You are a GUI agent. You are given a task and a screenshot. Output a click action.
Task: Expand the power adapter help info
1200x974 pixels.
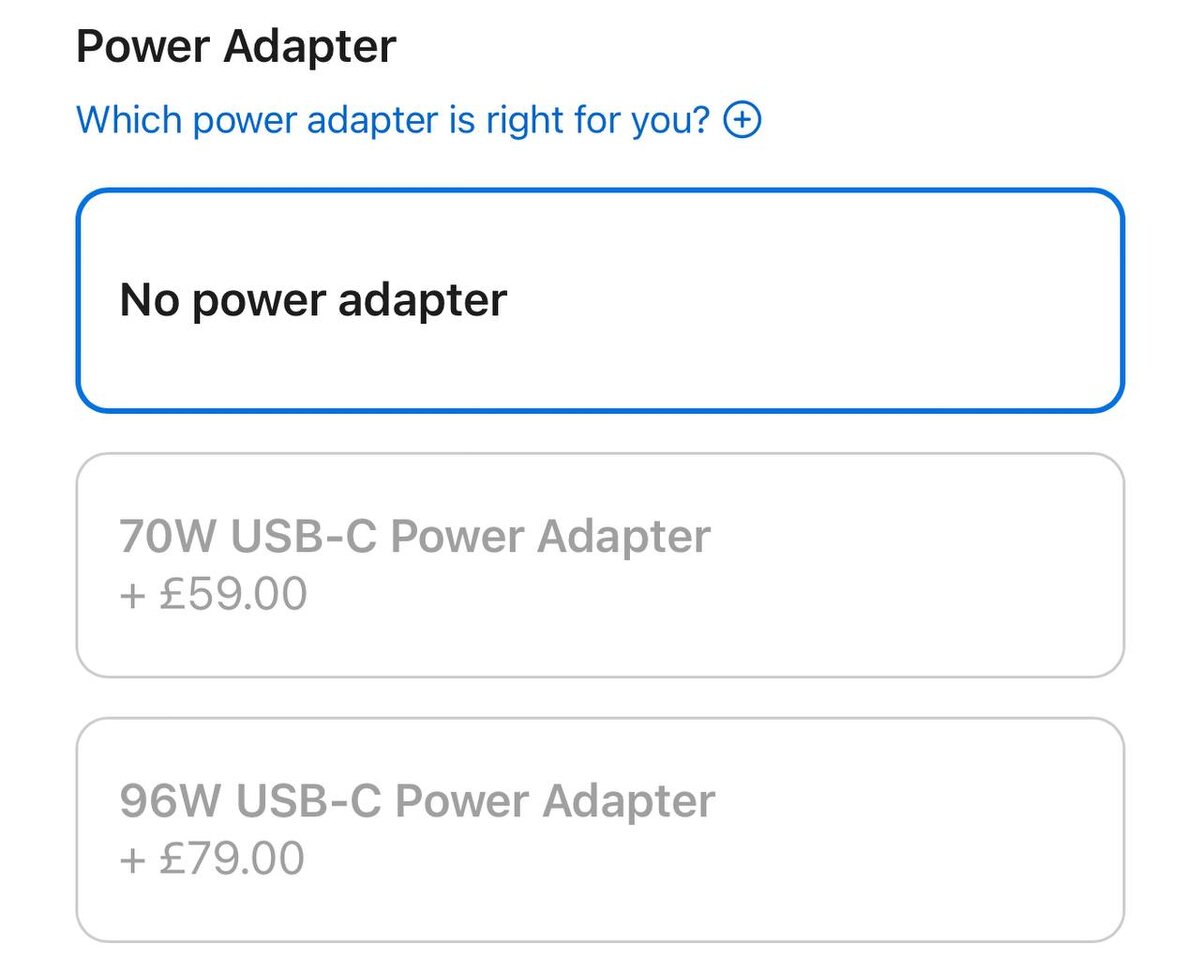point(742,121)
